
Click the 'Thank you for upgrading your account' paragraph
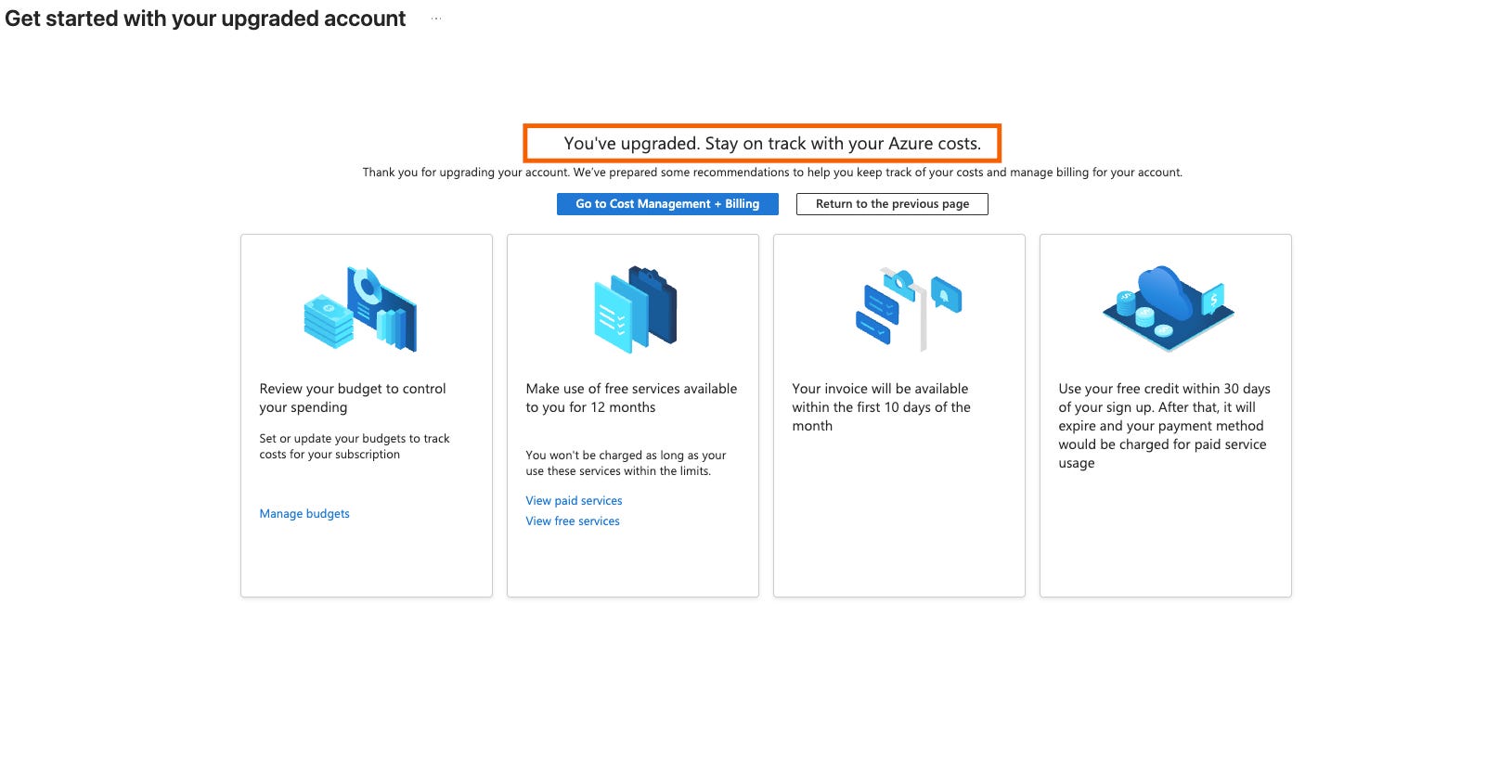[x=772, y=173]
